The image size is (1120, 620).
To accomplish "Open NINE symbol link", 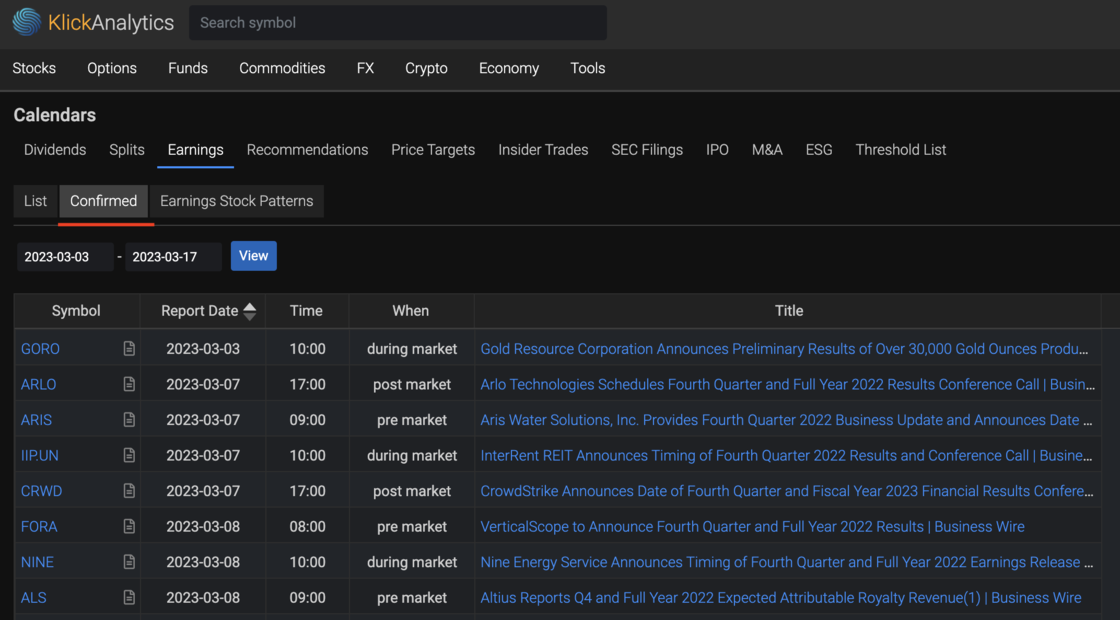I will [37, 562].
